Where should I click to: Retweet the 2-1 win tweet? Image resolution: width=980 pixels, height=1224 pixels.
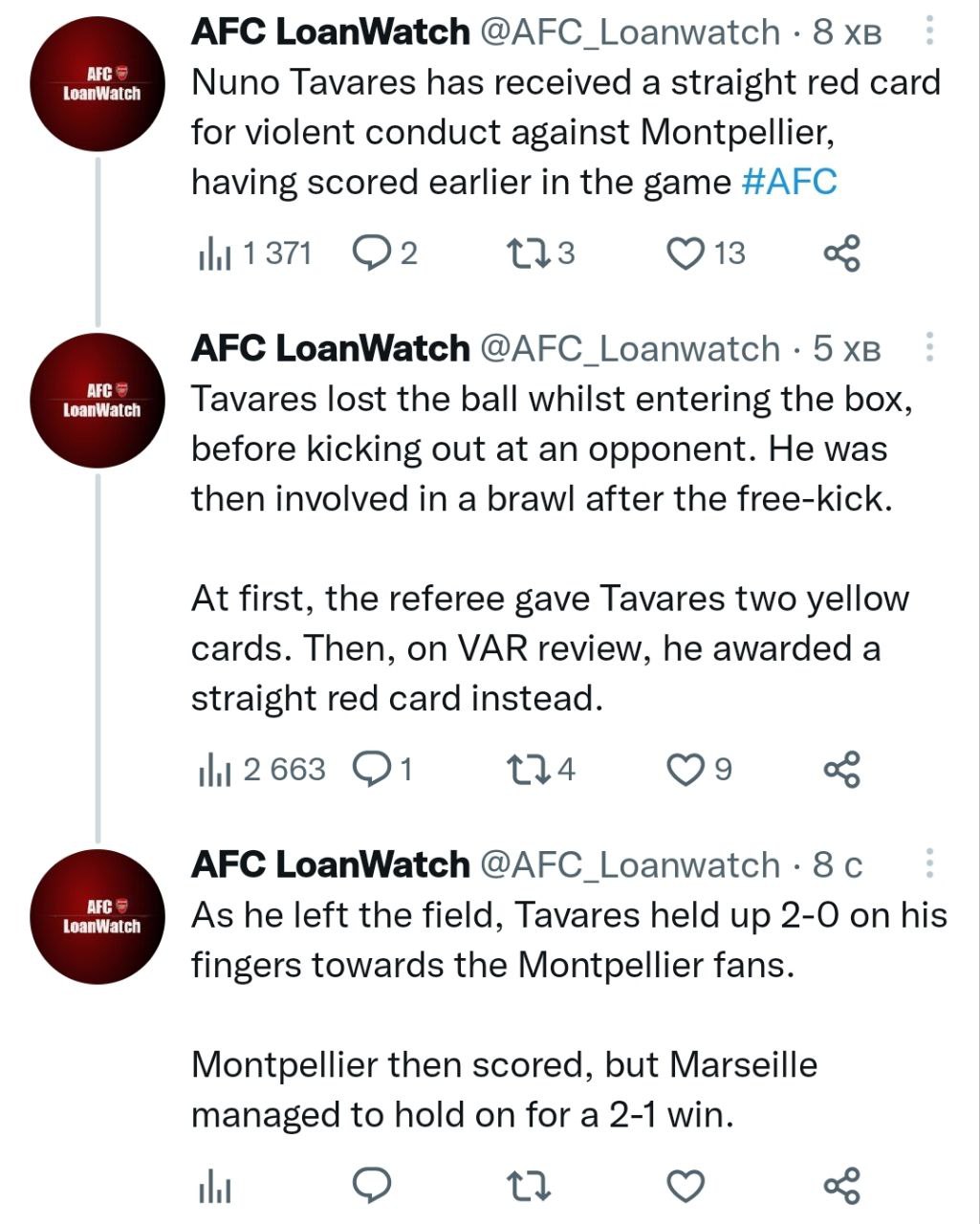point(527,1187)
